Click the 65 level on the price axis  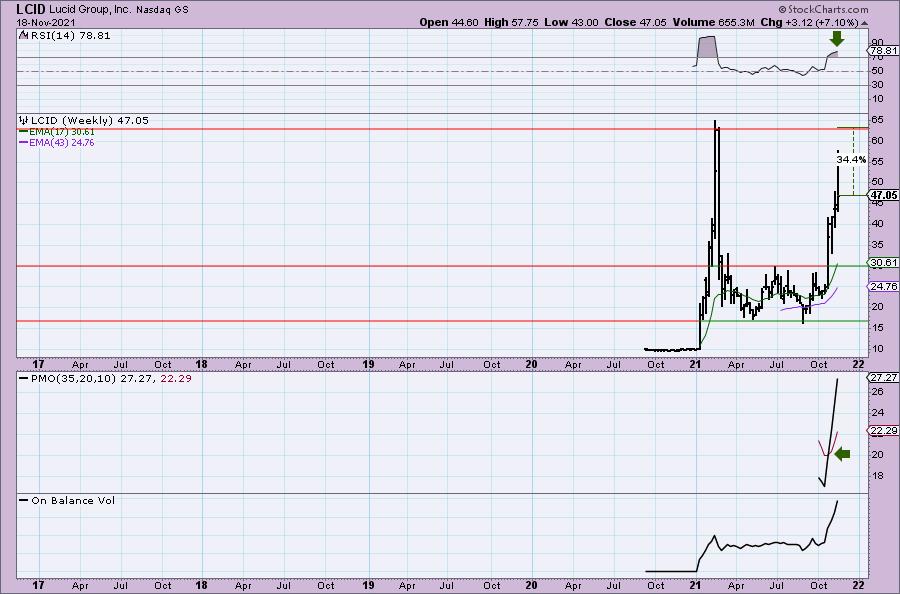tap(876, 120)
